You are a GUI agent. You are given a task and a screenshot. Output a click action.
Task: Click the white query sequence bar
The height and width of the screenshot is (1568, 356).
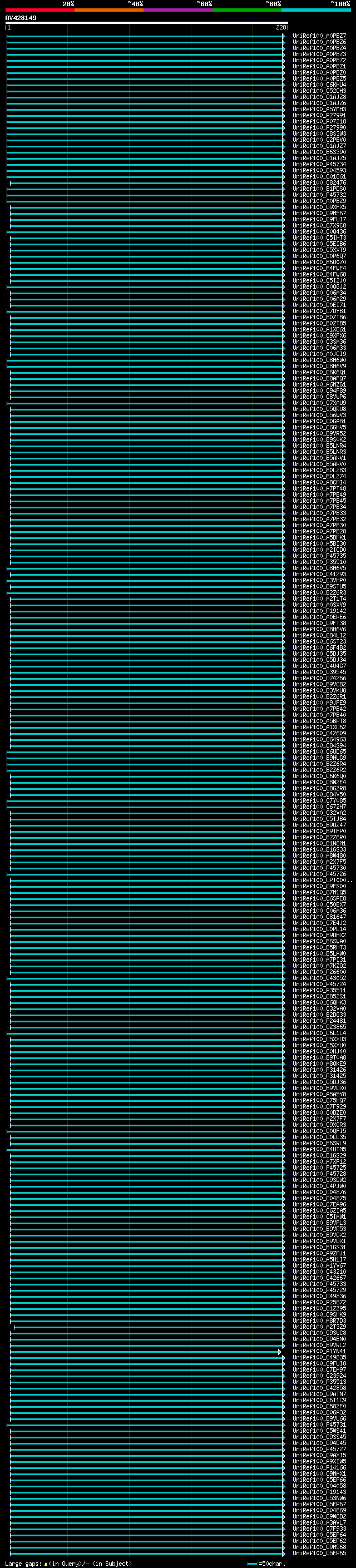tap(147, 22)
